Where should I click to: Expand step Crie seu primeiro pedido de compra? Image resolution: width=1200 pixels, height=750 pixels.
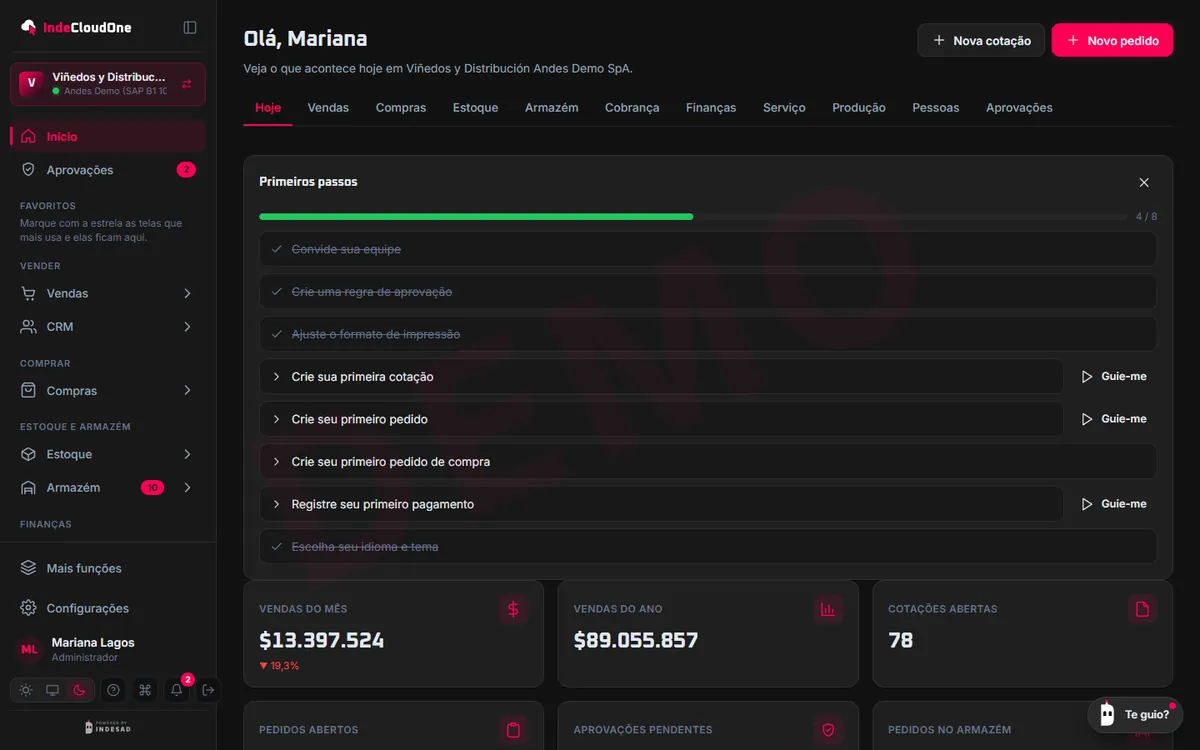pos(708,462)
